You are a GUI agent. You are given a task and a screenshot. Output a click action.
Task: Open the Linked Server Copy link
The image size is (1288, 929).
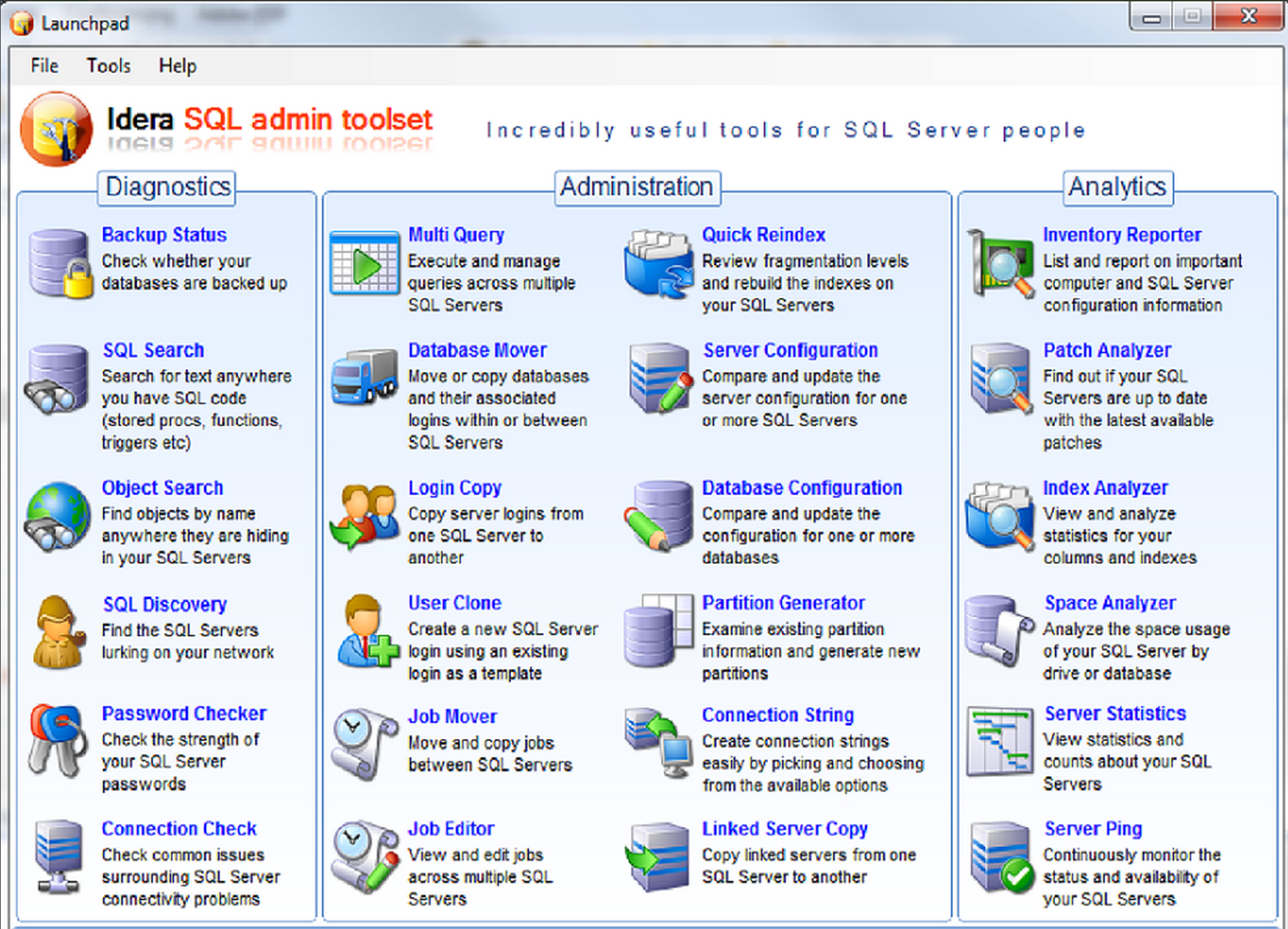(785, 829)
